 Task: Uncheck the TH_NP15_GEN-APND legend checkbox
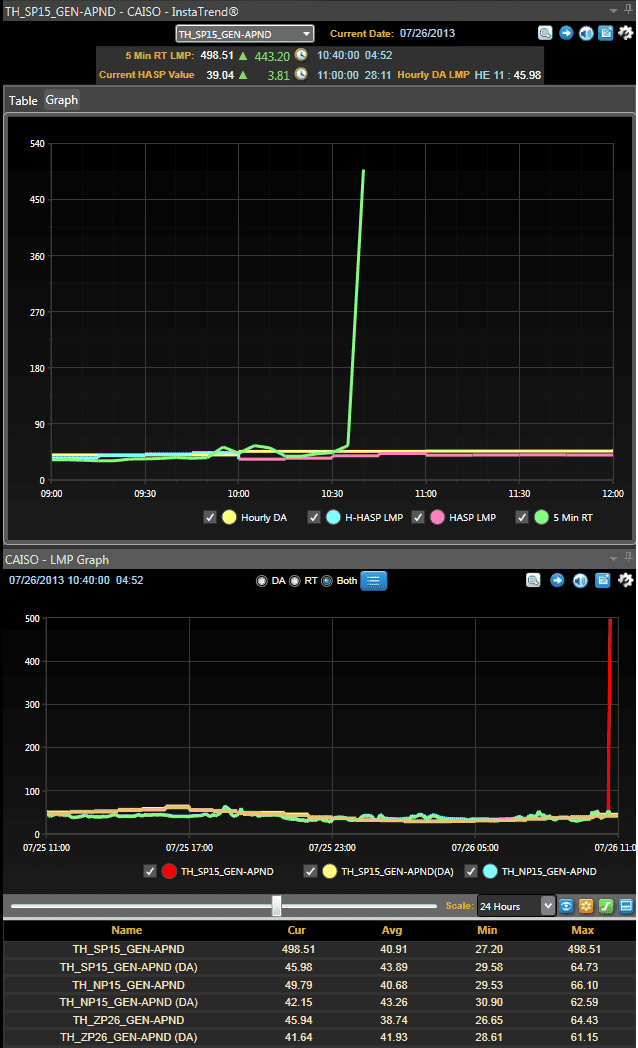click(471, 871)
